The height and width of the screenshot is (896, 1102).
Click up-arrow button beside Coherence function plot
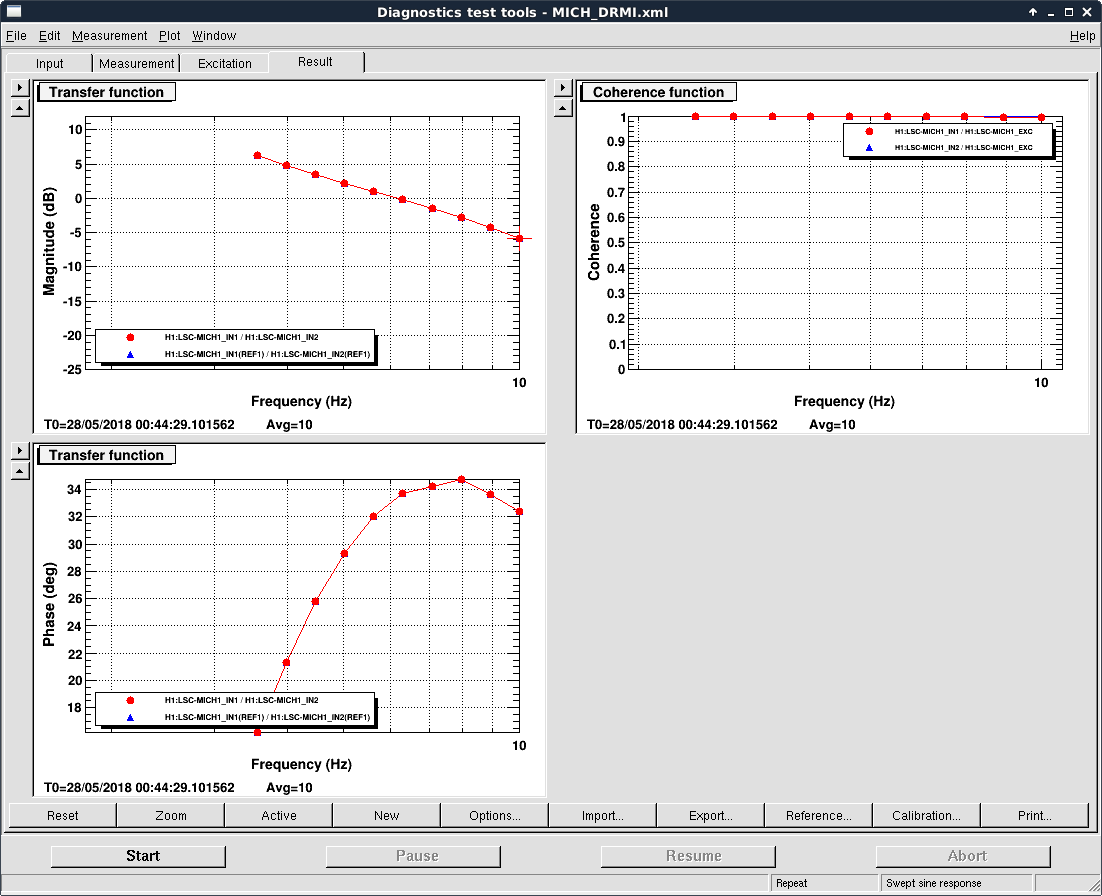coord(563,108)
